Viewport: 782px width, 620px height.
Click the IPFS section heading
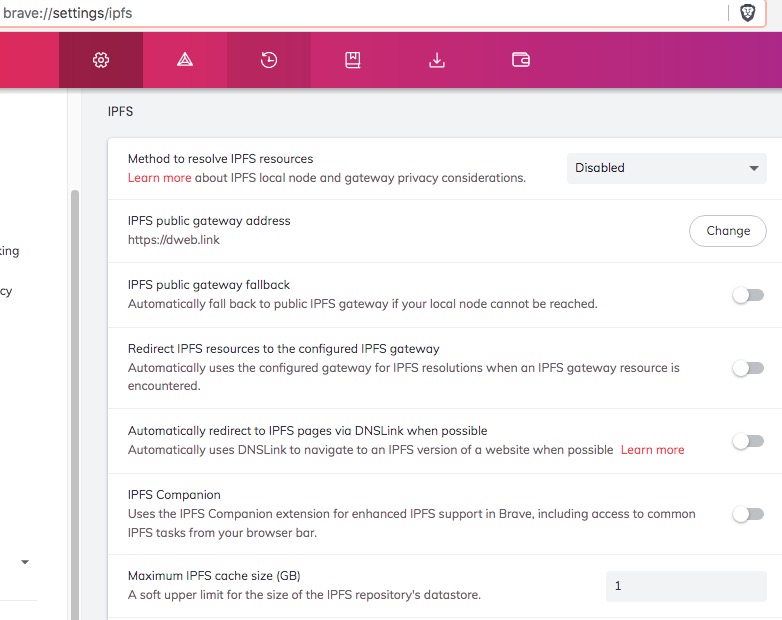[x=120, y=111]
